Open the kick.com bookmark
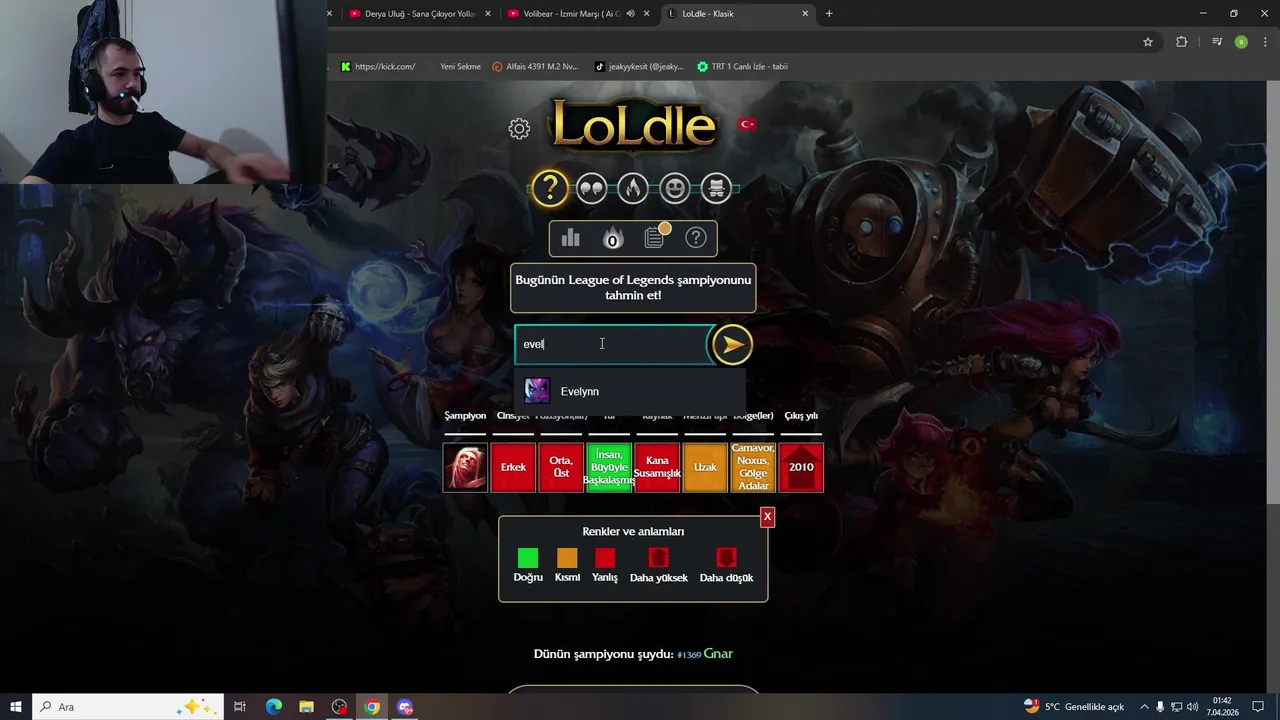 [x=378, y=67]
